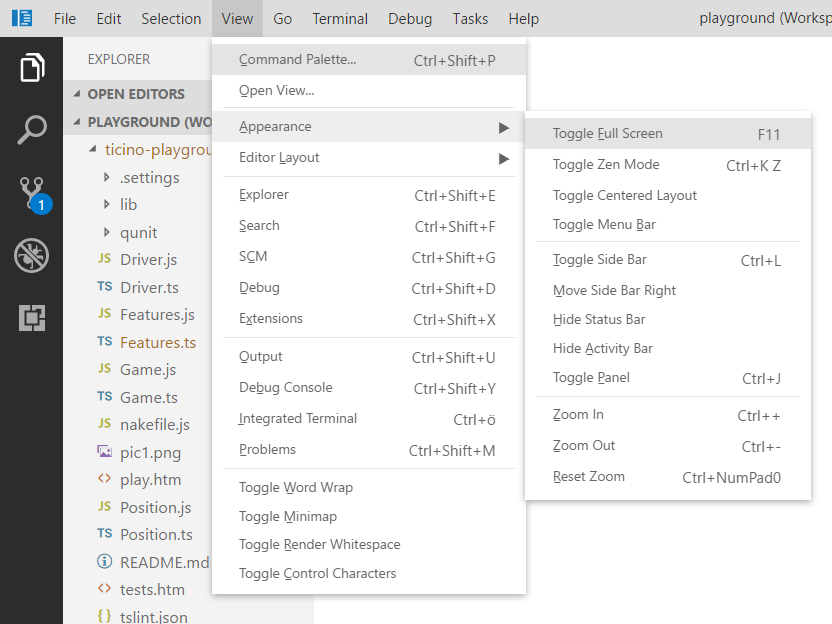Open the Appearance submenu arrow
832x624 pixels.
coord(504,128)
